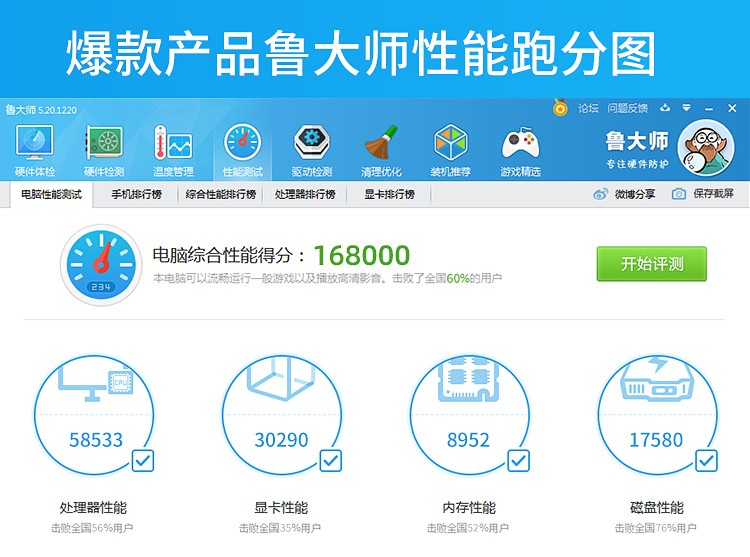Click the overall score 168000
The width and height of the screenshot is (750, 557).
tap(362, 255)
